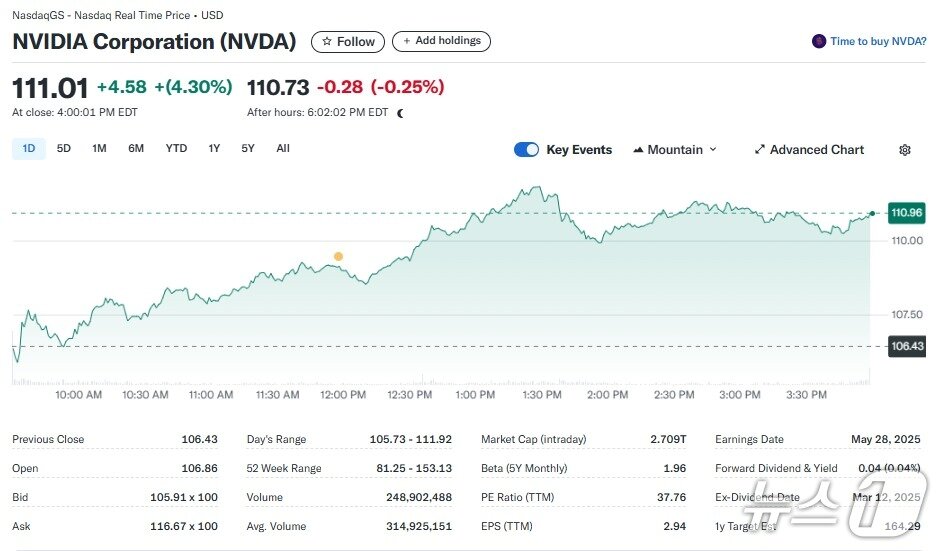Click the Open value 106.86
This screenshot has height=551, width=941.
coord(199,468)
